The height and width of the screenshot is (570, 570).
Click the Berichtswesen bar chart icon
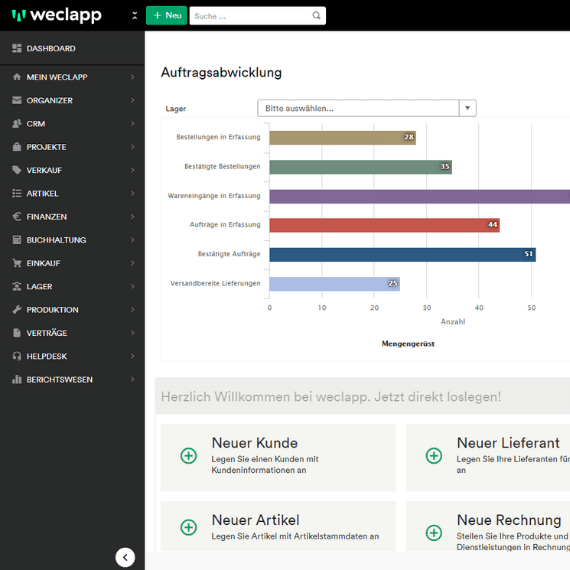pyautogui.click(x=17, y=380)
